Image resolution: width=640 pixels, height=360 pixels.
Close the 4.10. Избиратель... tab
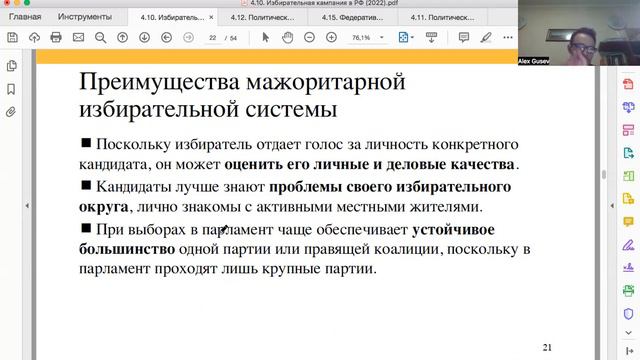click(x=211, y=18)
